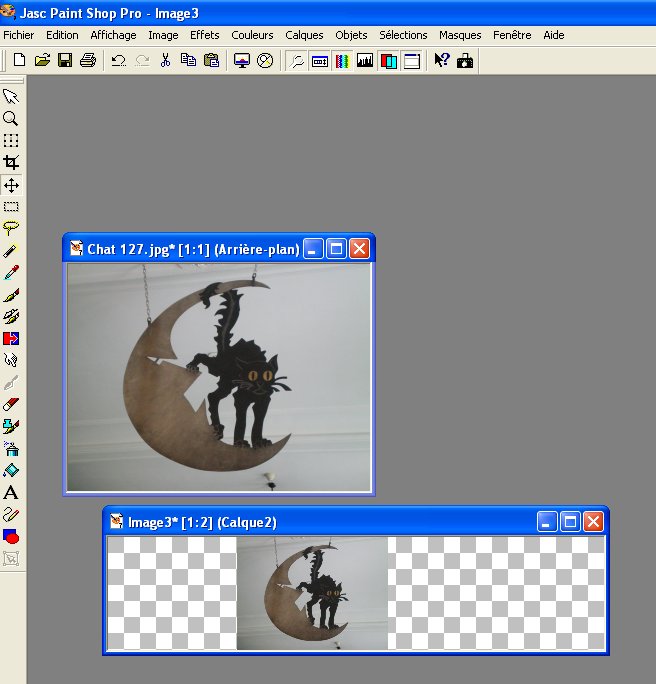This screenshot has width=656, height=684.
Task: Start screen capture with camera icon
Action: [x=465, y=60]
